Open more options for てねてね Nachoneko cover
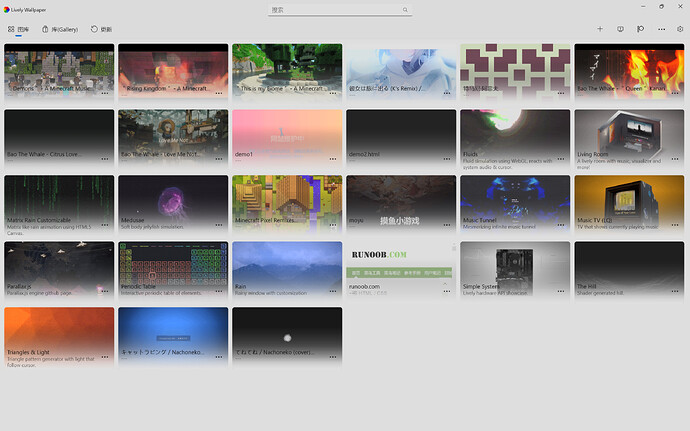Viewport: 690px width, 431px height. coord(333,357)
